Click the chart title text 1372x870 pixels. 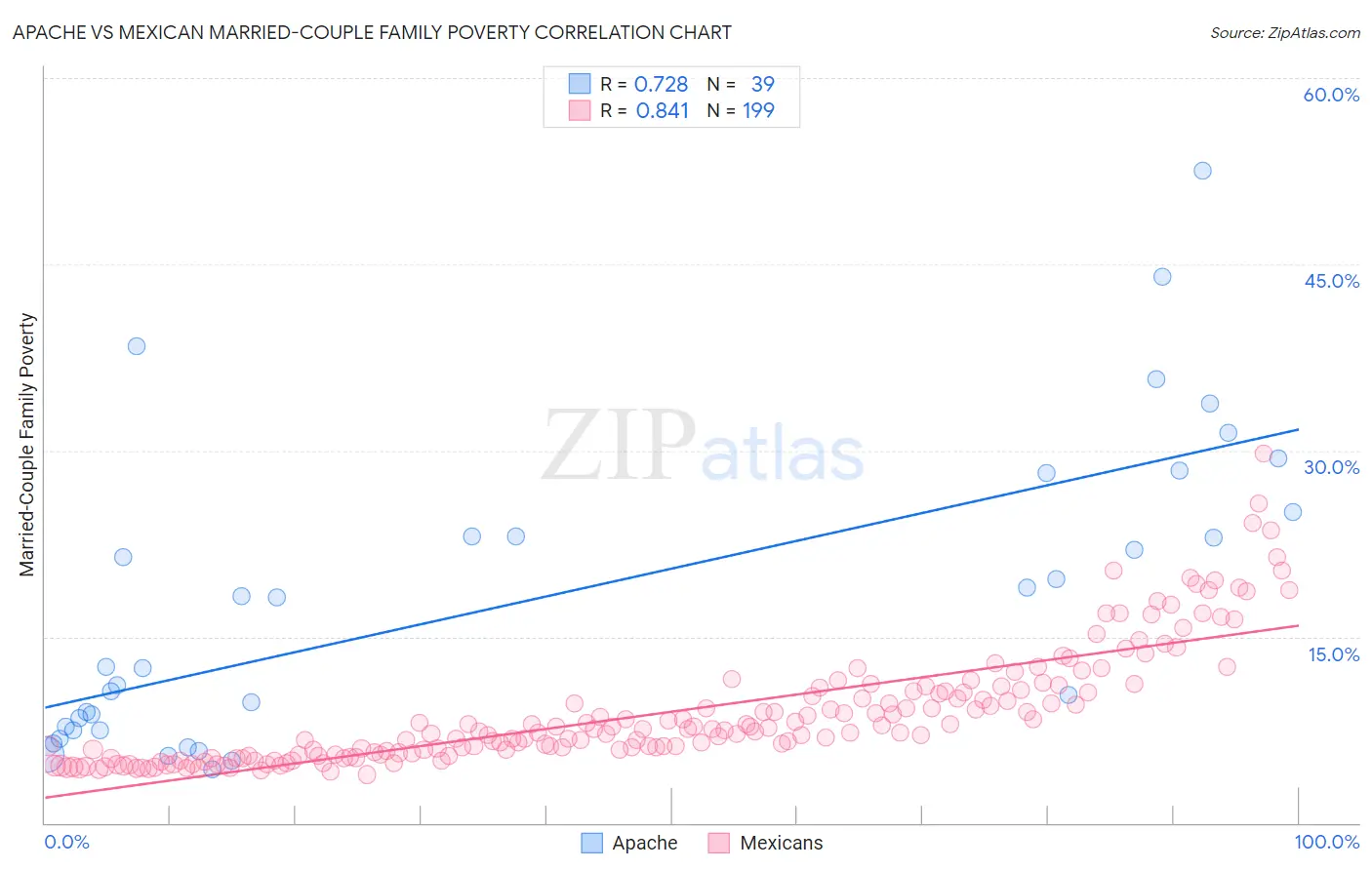(372, 32)
